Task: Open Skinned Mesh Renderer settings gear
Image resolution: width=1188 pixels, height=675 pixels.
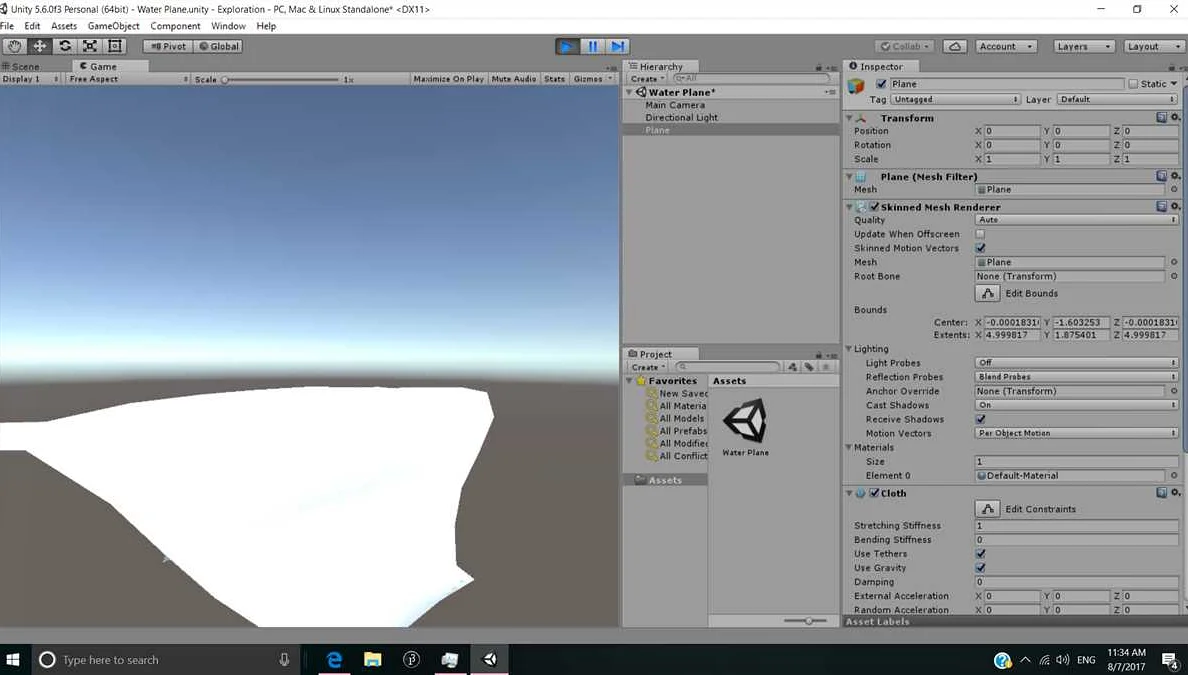Action: click(x=1175, y=206)
